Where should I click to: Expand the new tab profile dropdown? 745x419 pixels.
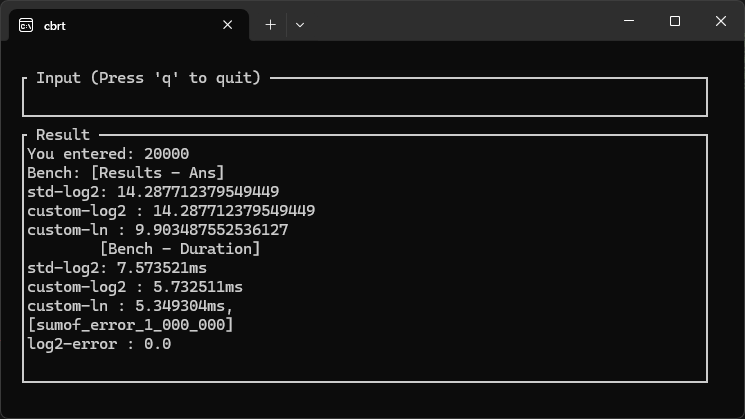click(300, 25)
